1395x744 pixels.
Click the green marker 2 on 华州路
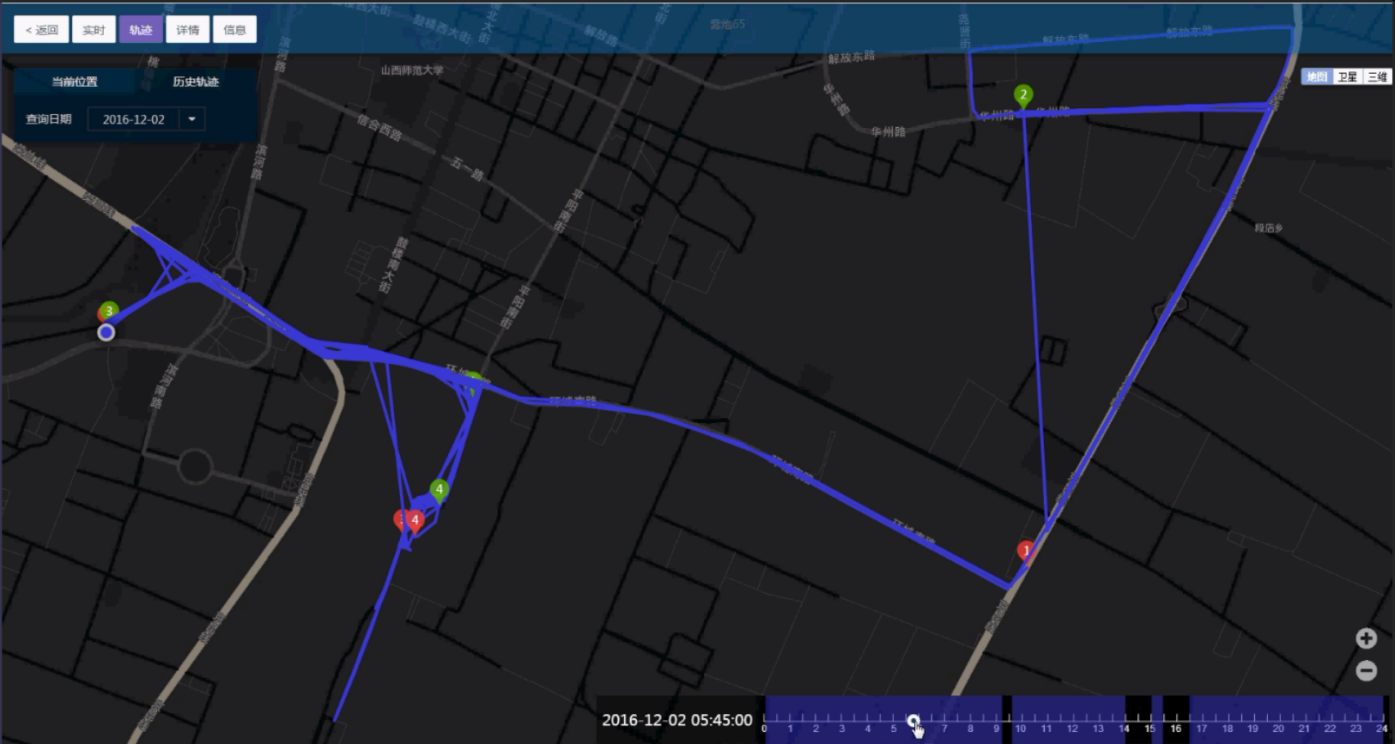click(x=1023, y=96)
